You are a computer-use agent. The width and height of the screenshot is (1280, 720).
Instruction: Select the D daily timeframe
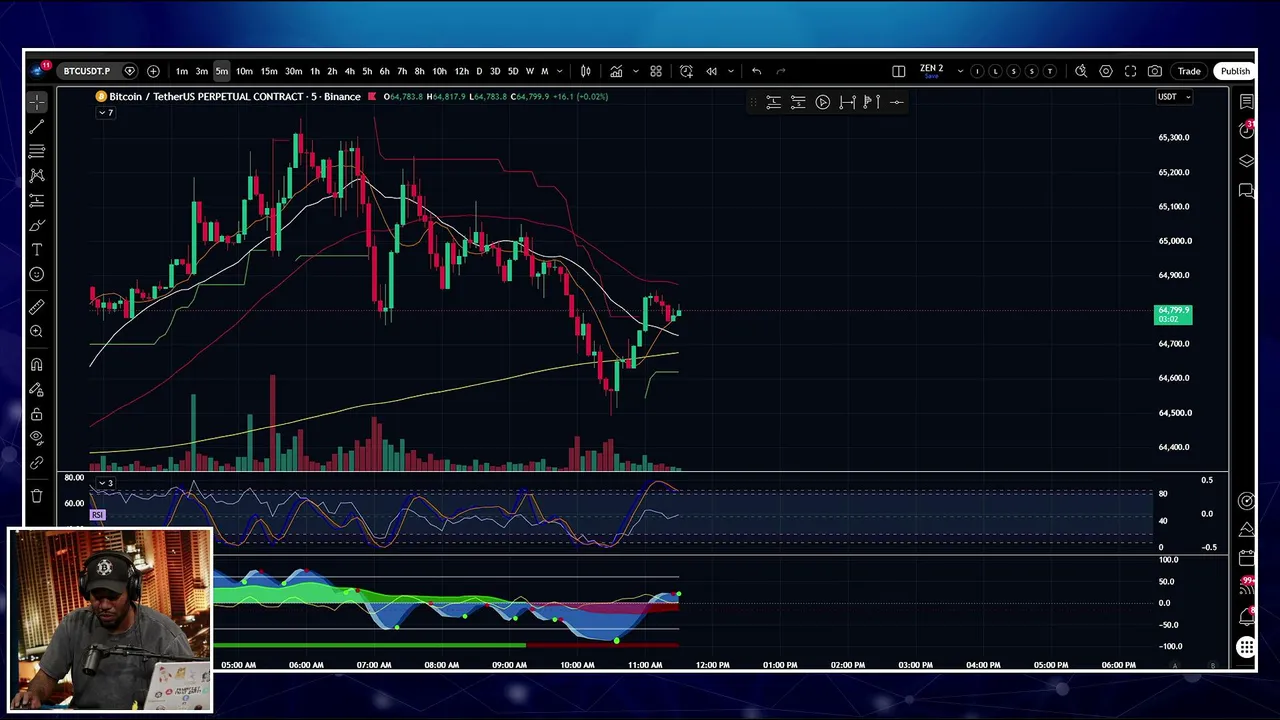[x=479, y=71]
